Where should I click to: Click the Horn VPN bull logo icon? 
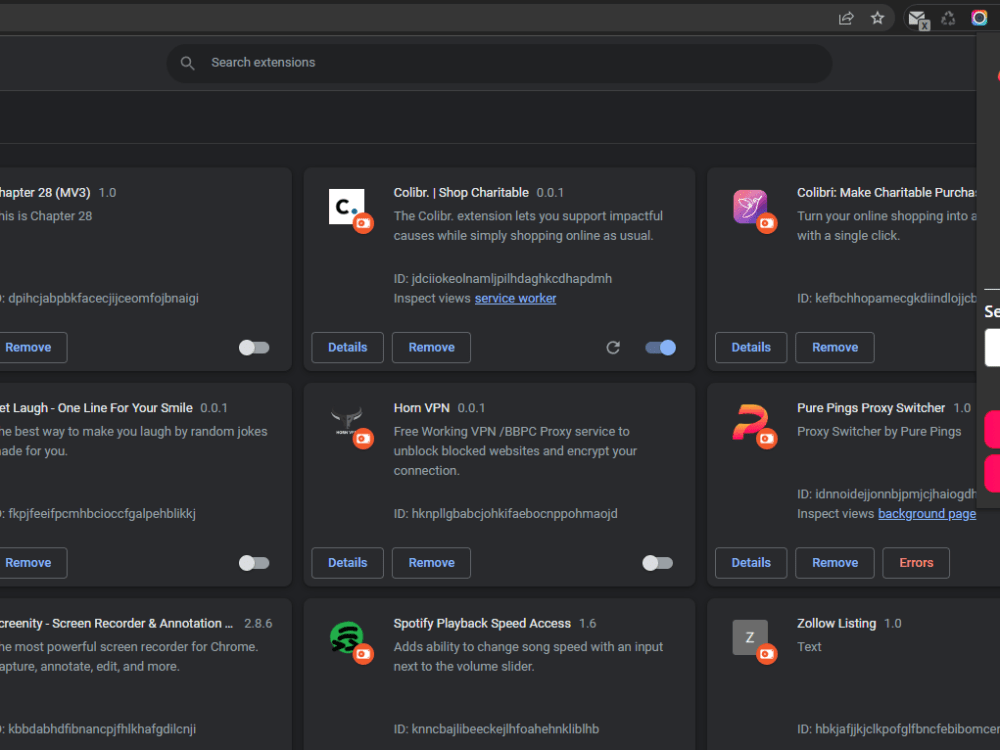click(347, 422)
